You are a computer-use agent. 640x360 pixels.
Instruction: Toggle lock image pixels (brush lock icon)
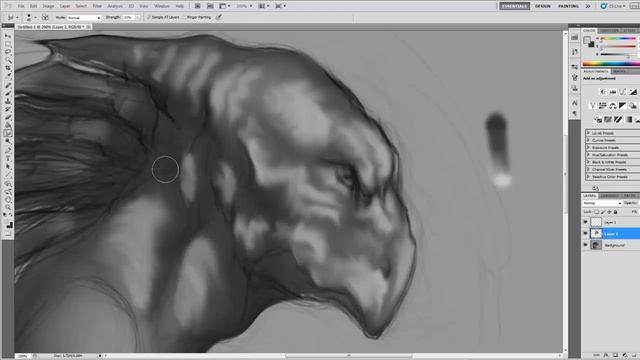click(603, 212)
